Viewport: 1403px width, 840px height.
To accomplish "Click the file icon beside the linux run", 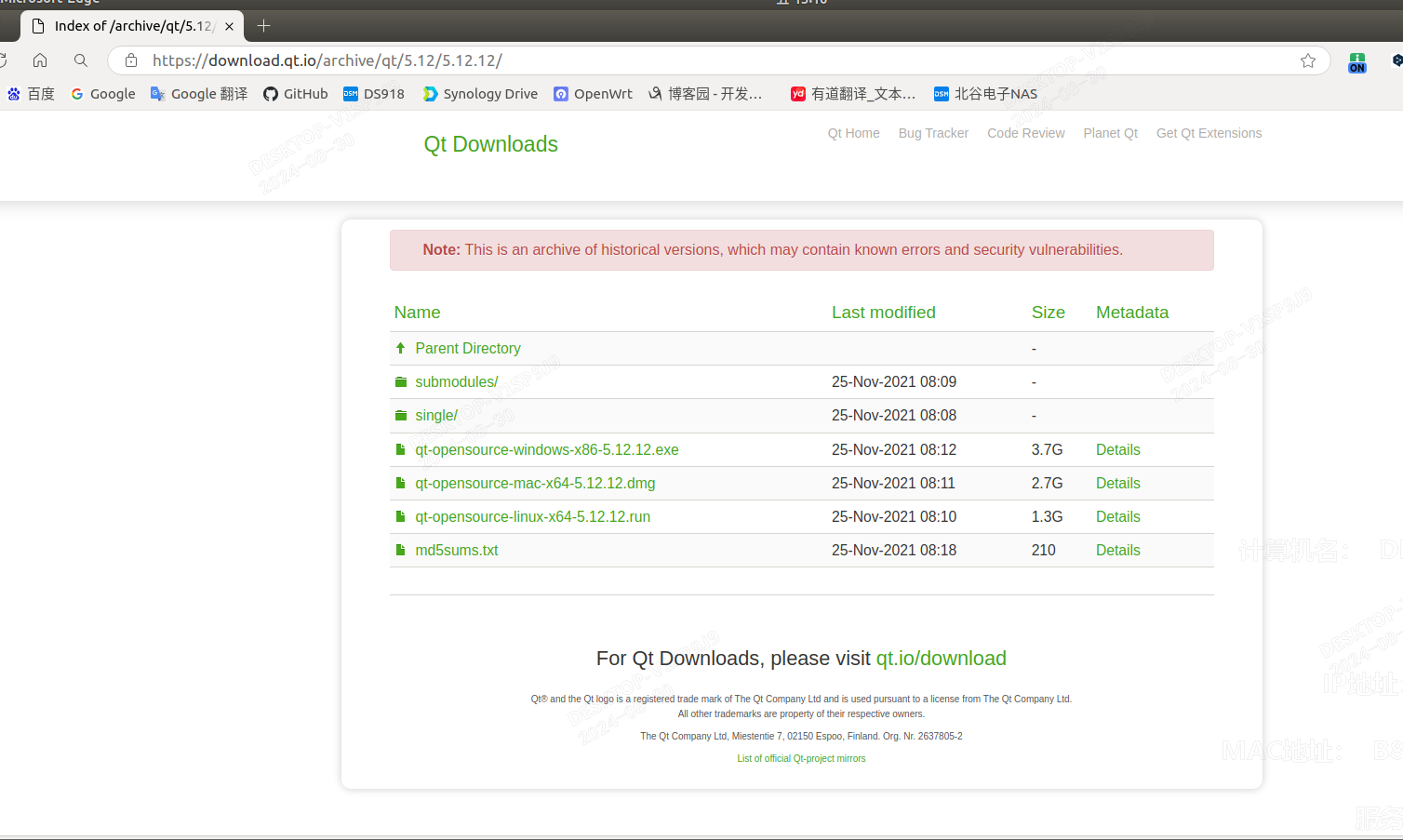I will [400, 516].
